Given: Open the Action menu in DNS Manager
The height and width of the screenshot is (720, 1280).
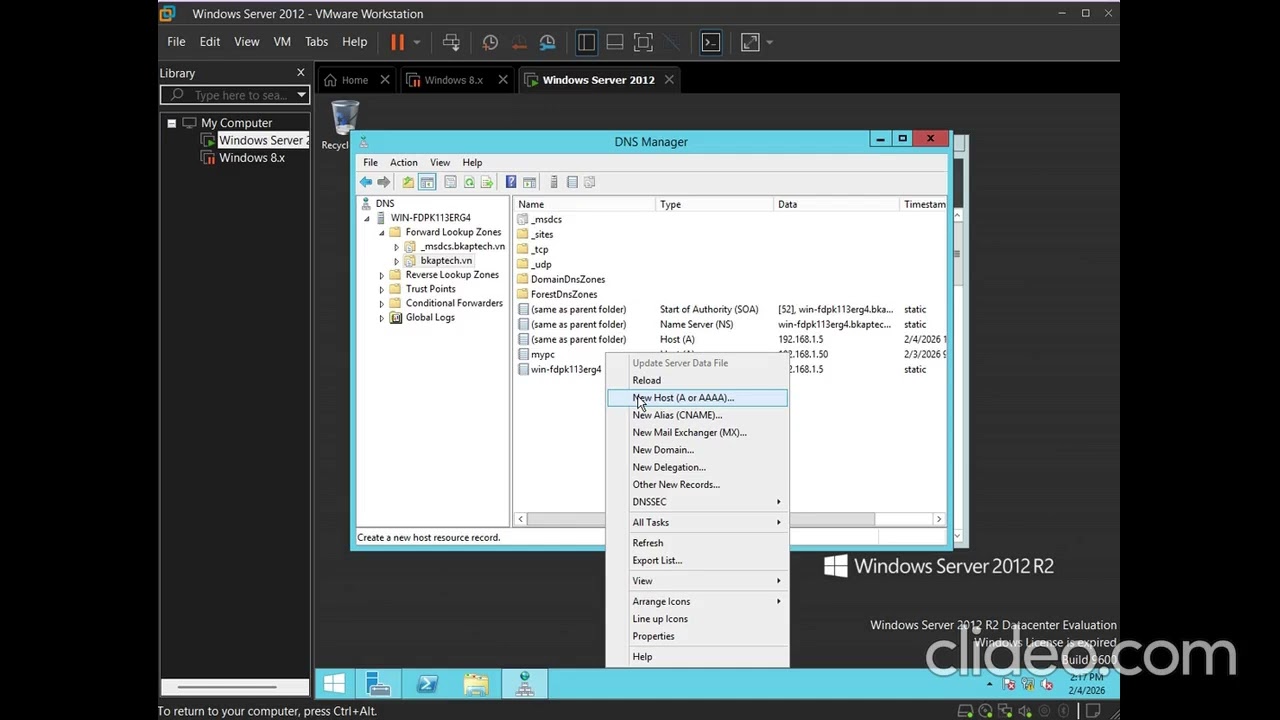Looking at the screenshot, I should 404,162.
